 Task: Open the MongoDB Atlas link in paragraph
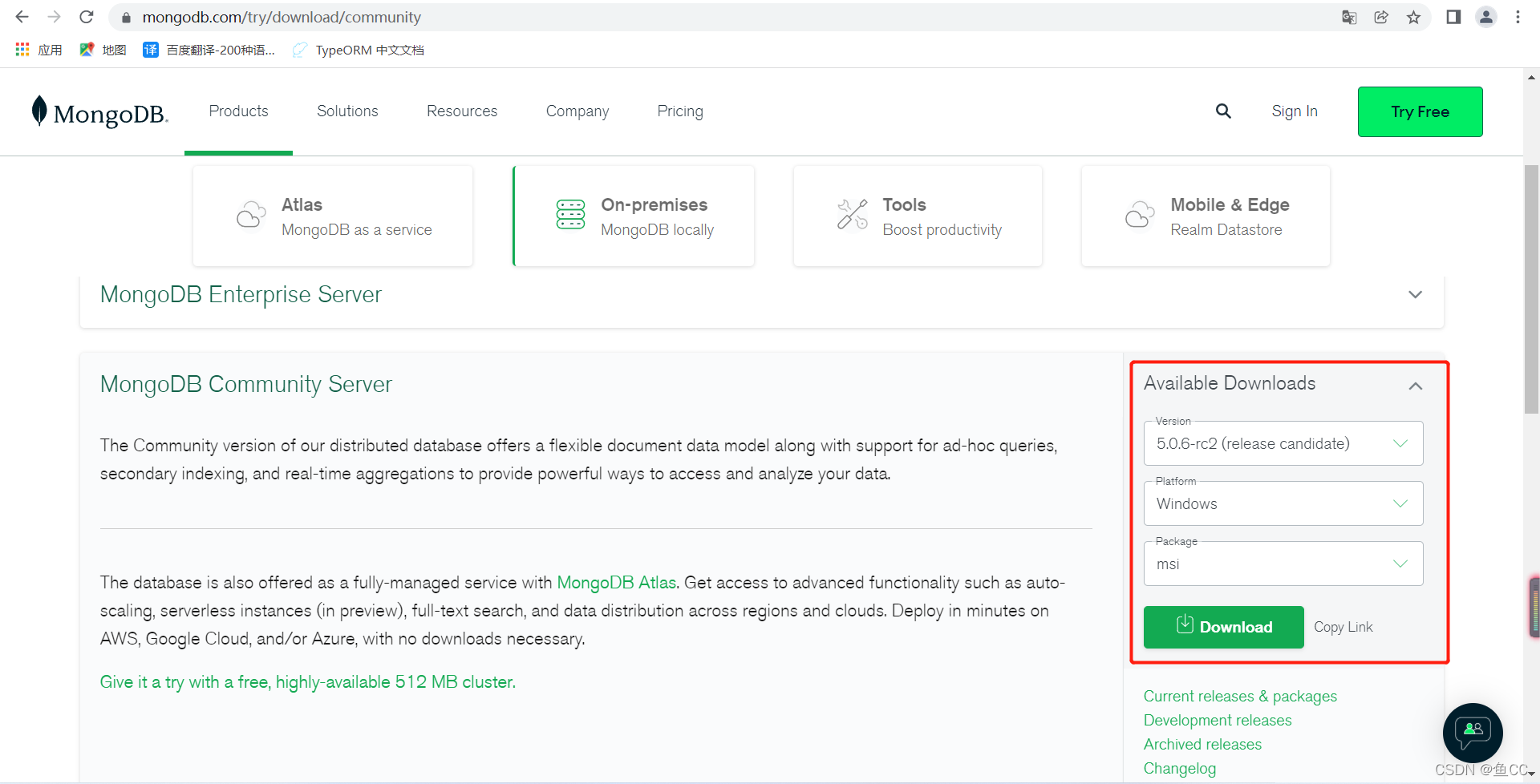tap(616, 583)
